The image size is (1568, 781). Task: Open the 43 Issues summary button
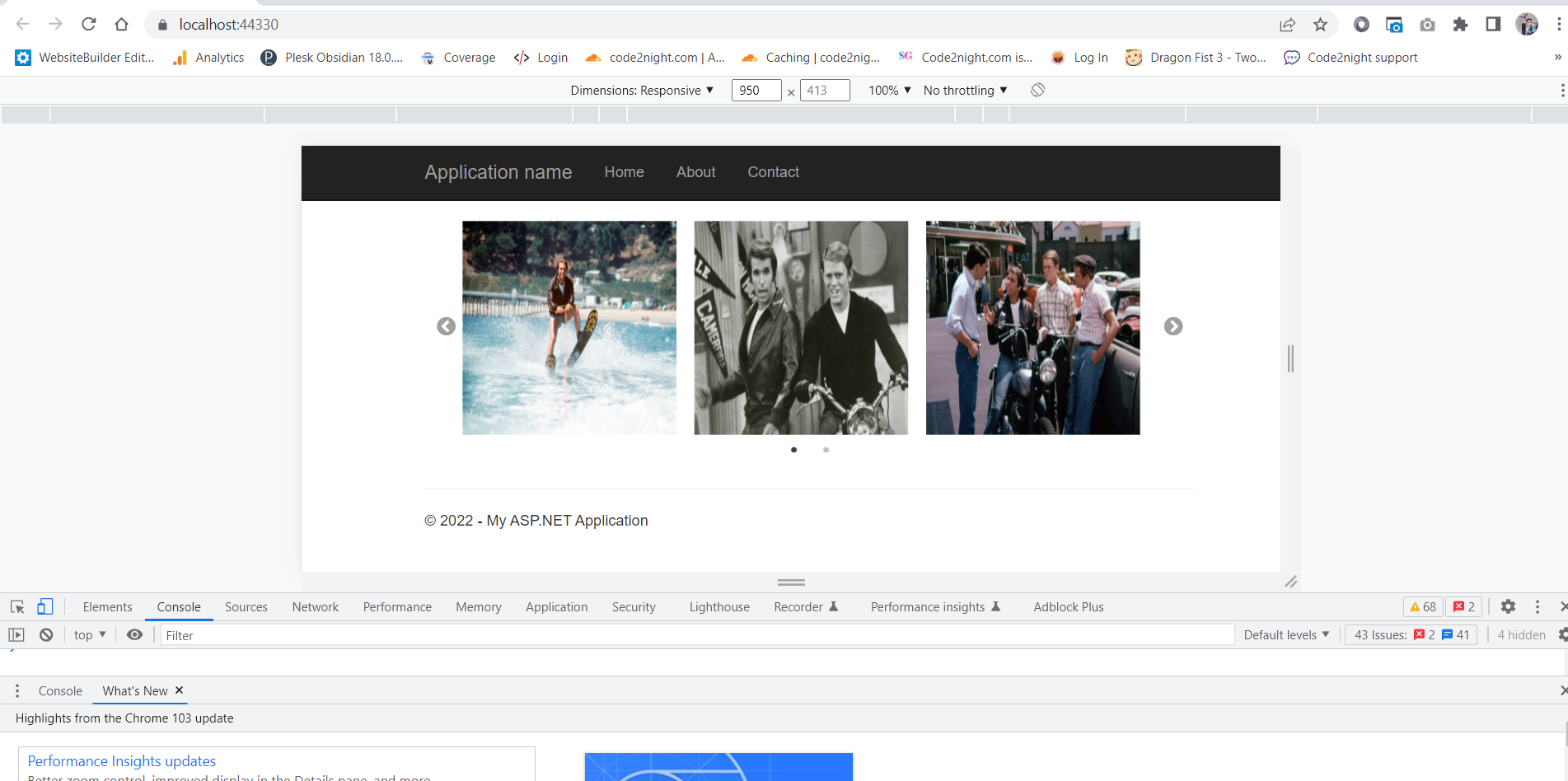point(1411,635)
